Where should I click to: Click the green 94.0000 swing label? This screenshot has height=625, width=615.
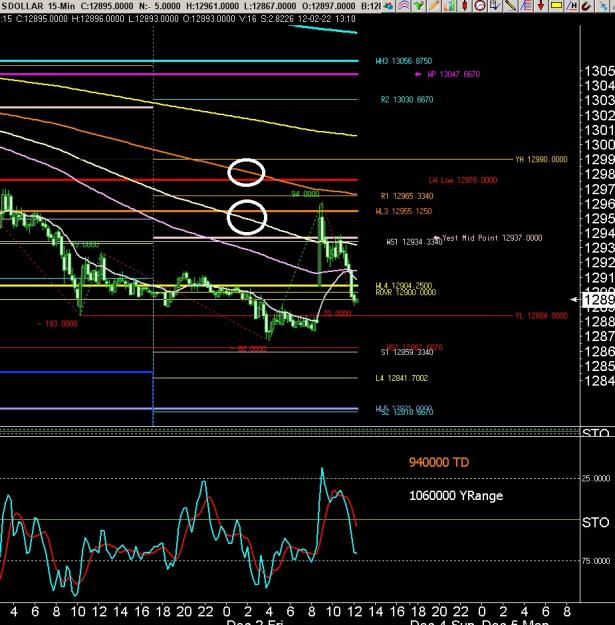coord(305,194)
